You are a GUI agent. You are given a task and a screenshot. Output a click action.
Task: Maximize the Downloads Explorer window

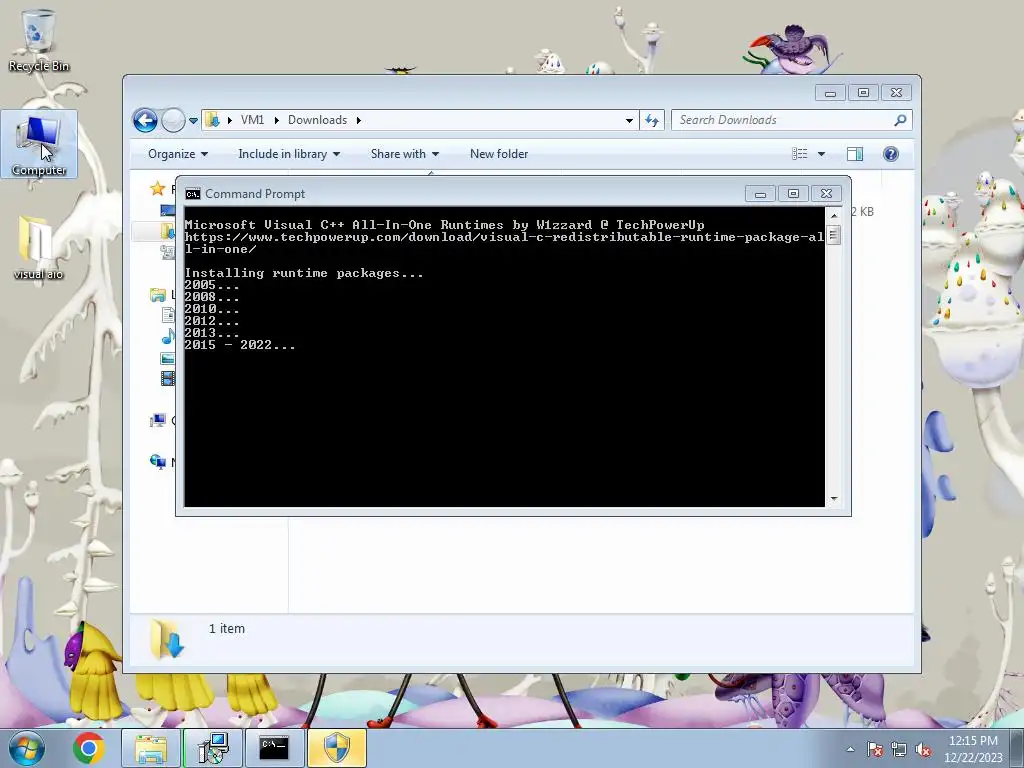pyautogui.click(x=863, y=93)
